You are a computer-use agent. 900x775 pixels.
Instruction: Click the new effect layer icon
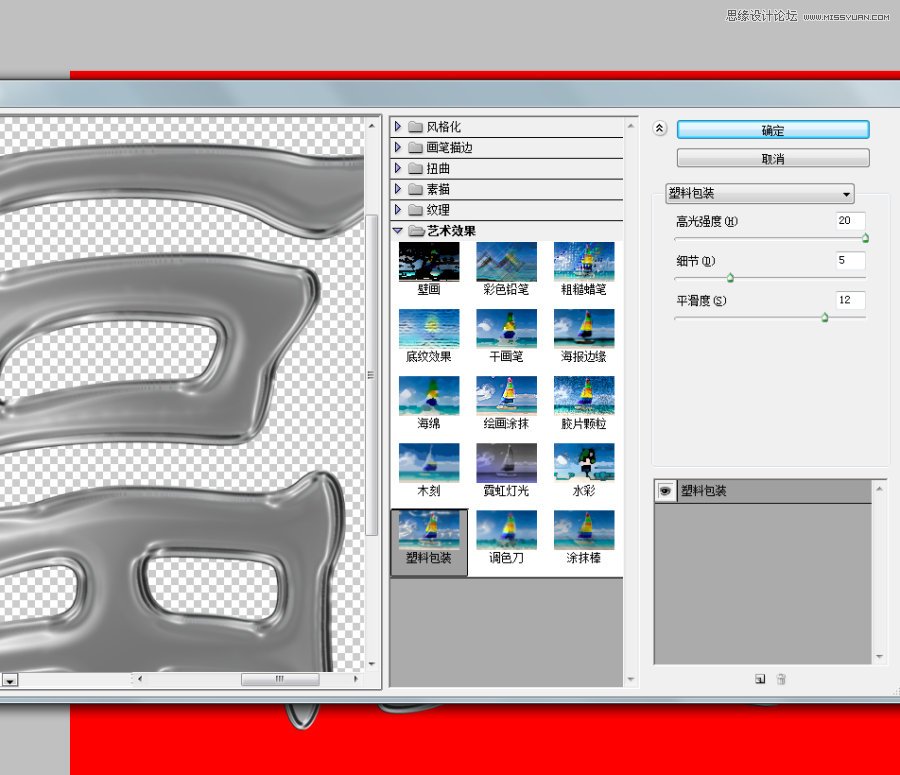[x=761, y=679]
